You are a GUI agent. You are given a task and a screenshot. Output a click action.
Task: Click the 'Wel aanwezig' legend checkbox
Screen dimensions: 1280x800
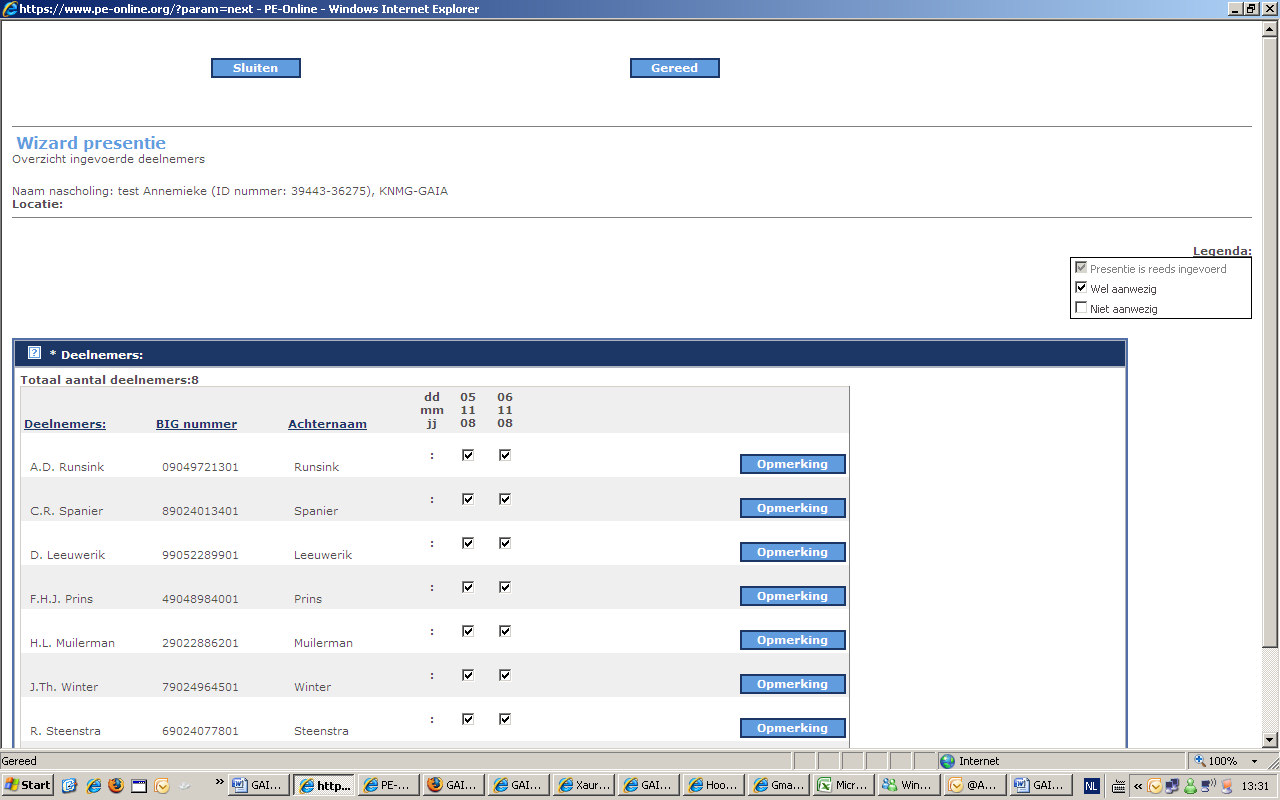click(x=1080, y=288)
